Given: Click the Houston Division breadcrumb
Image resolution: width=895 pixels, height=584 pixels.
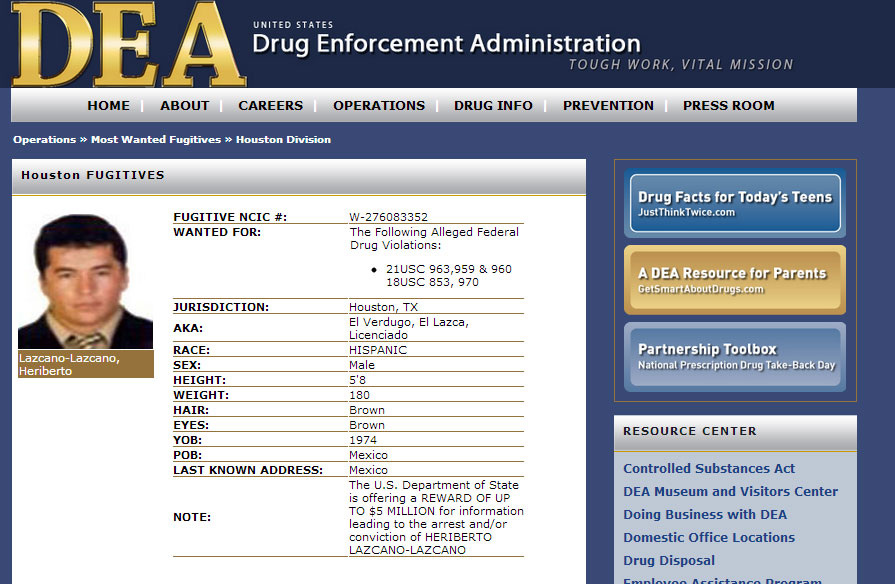Looking at the screenshot, I should pos(283,140).
